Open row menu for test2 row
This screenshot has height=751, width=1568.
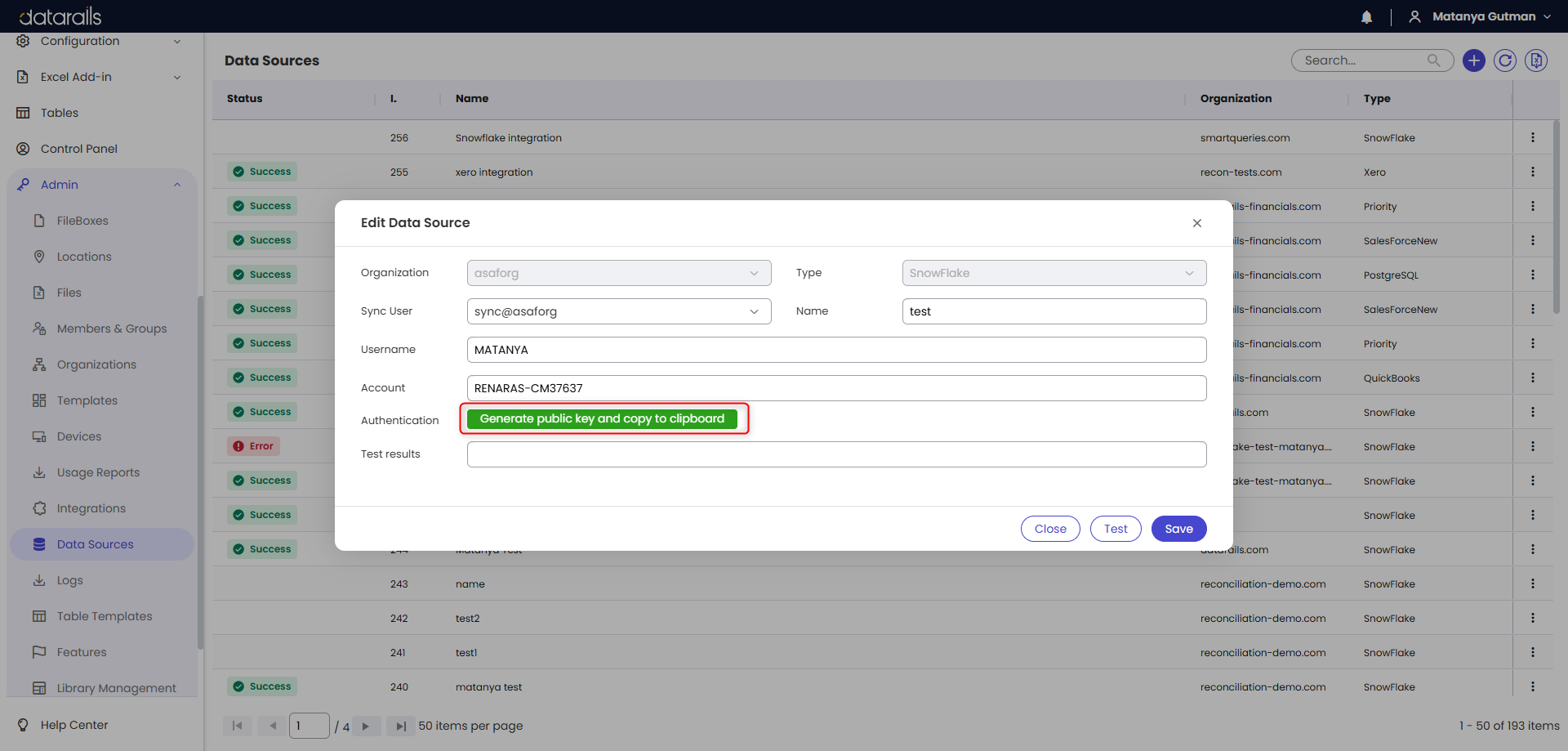point(1533,618)
